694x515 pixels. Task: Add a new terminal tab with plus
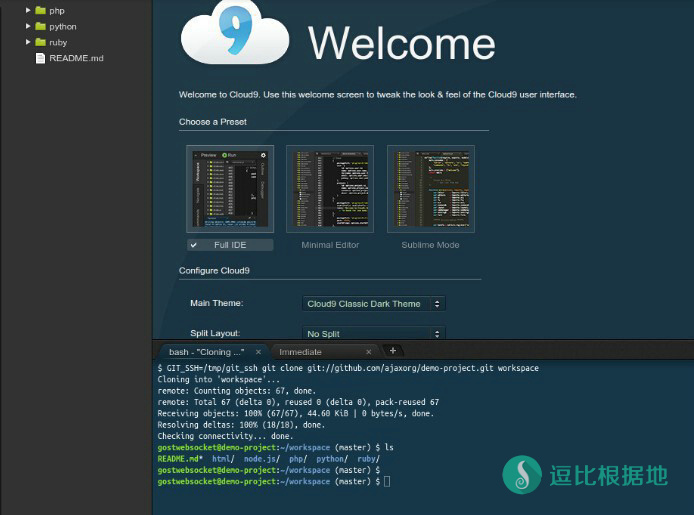[x=393, y=351]
